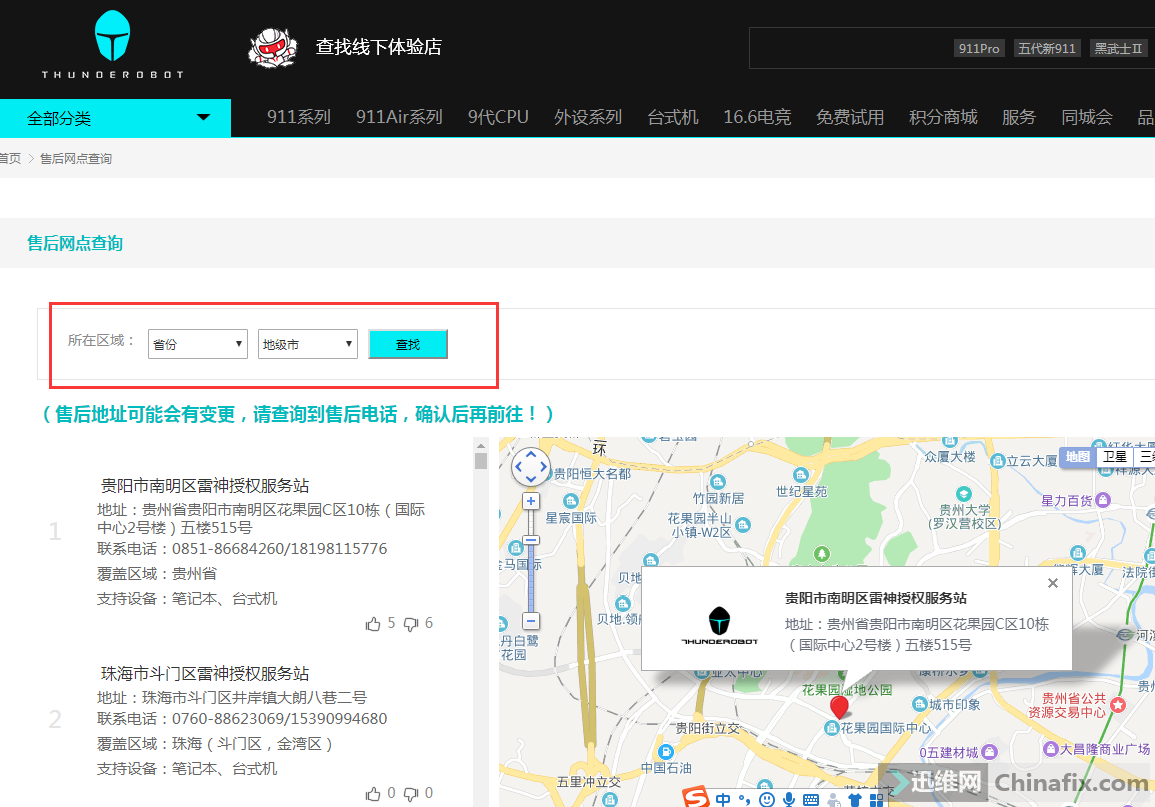Open the 全部分类 category dropdown
This screenshot has height=807, width=1155.
[x=116, y=118]
